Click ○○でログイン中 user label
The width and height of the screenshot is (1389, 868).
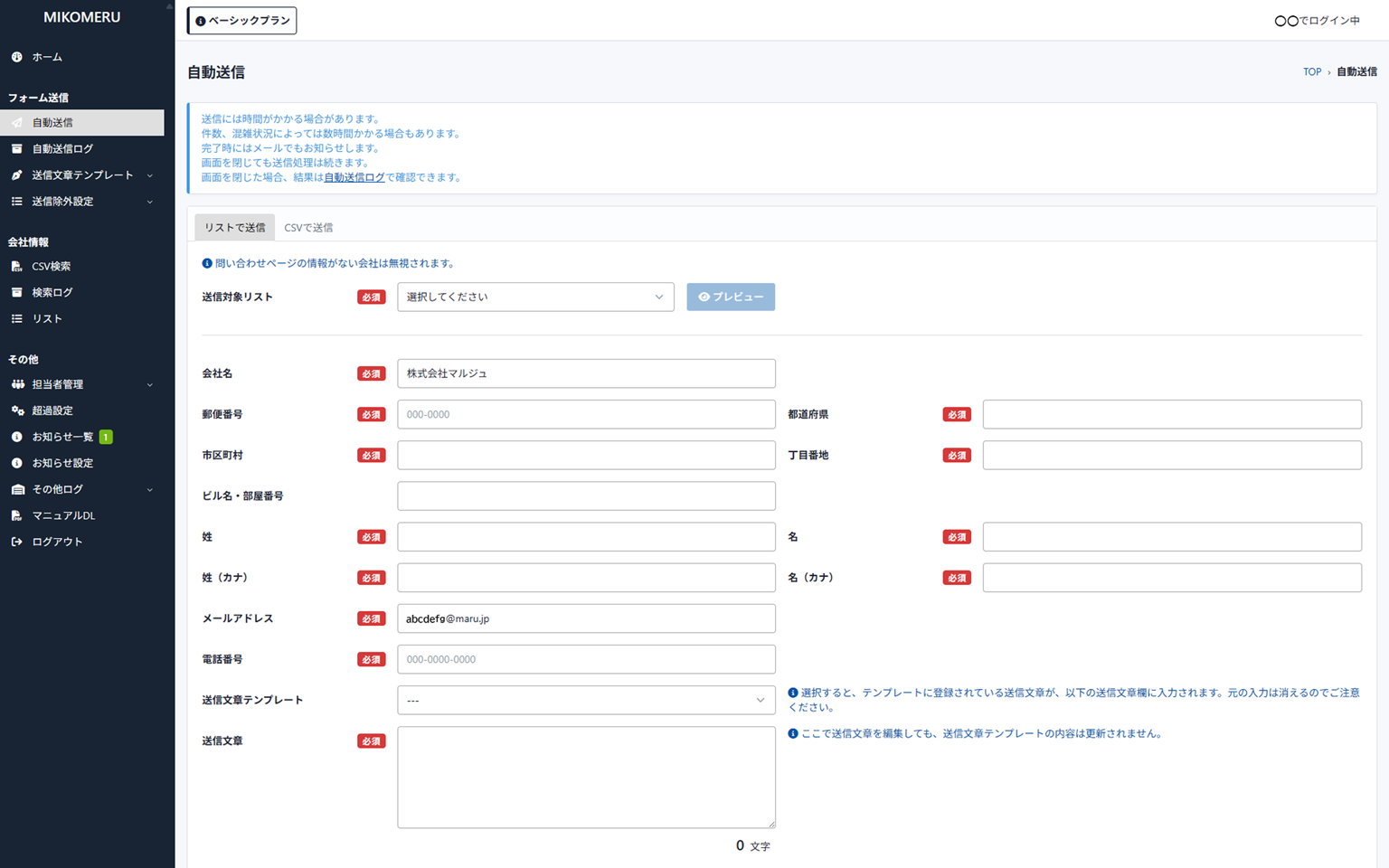click(1317, 21)
